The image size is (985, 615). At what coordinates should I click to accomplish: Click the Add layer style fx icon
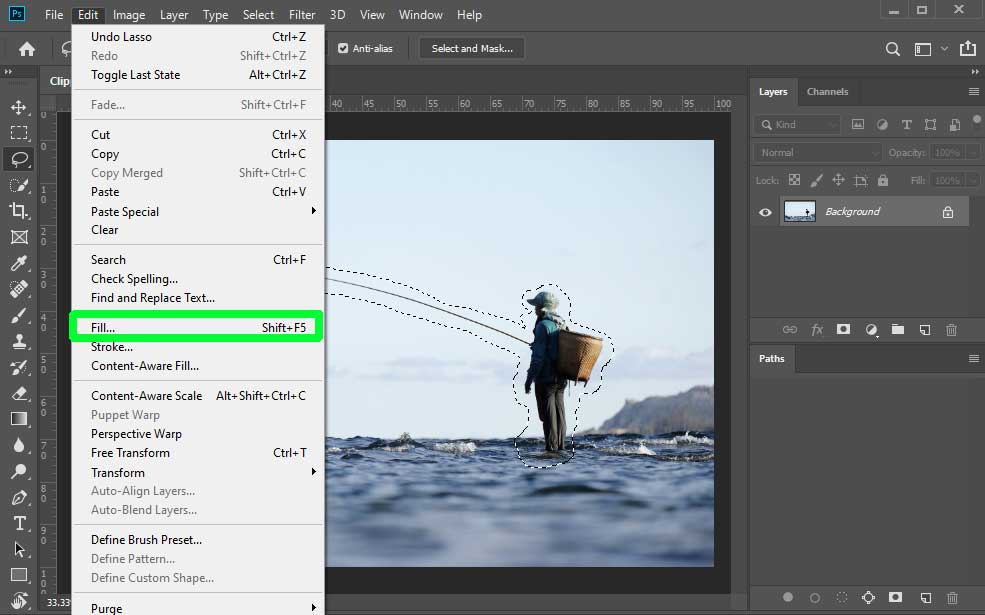[x=817, y=329]
